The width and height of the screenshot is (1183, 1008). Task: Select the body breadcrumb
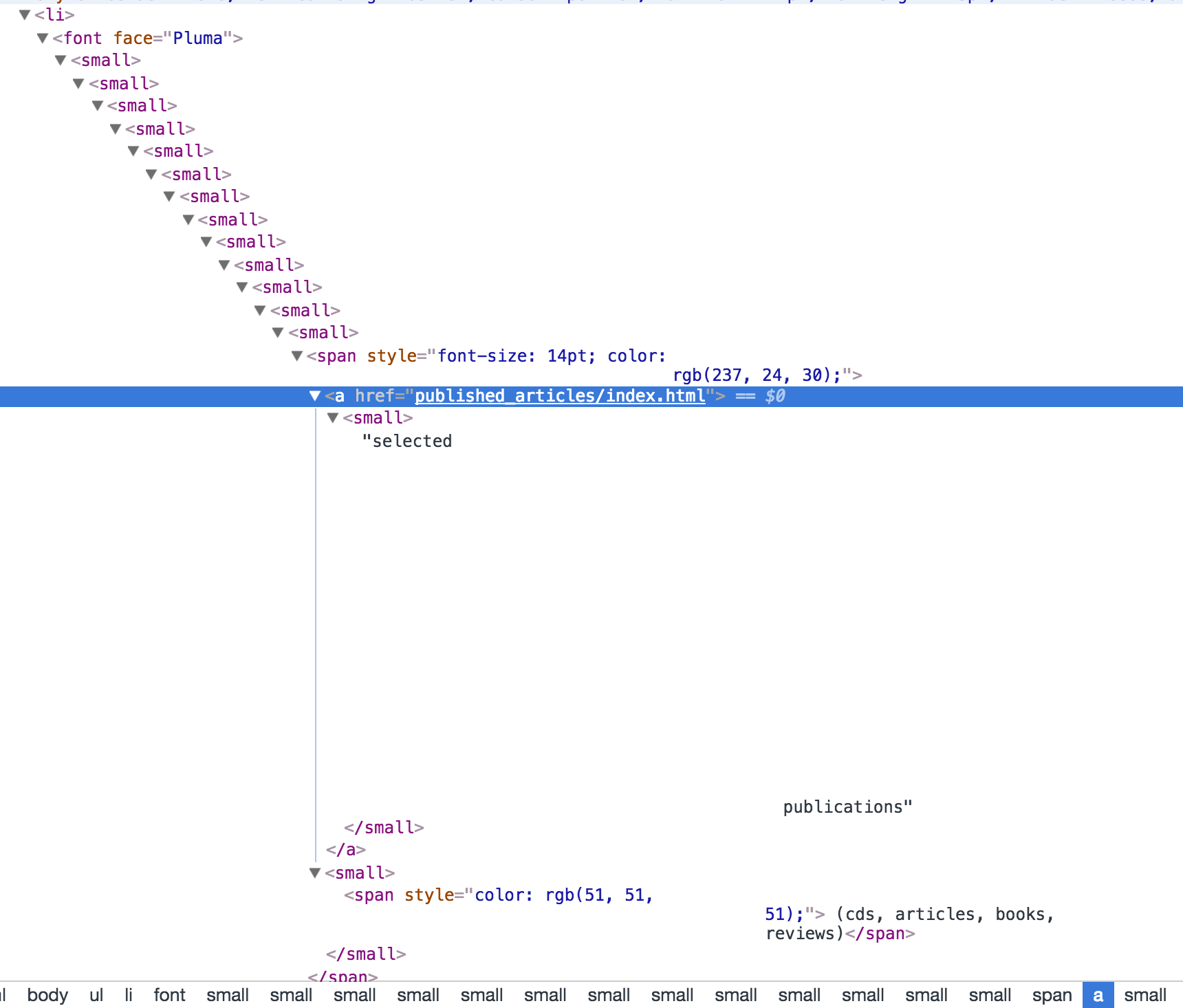(x=47, y=995)
